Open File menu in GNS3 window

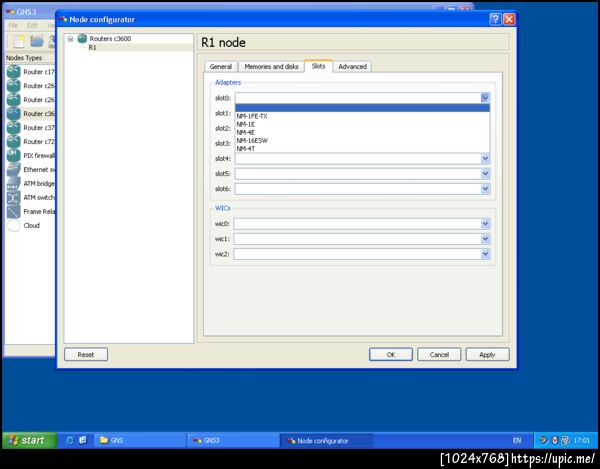[13, 25]
